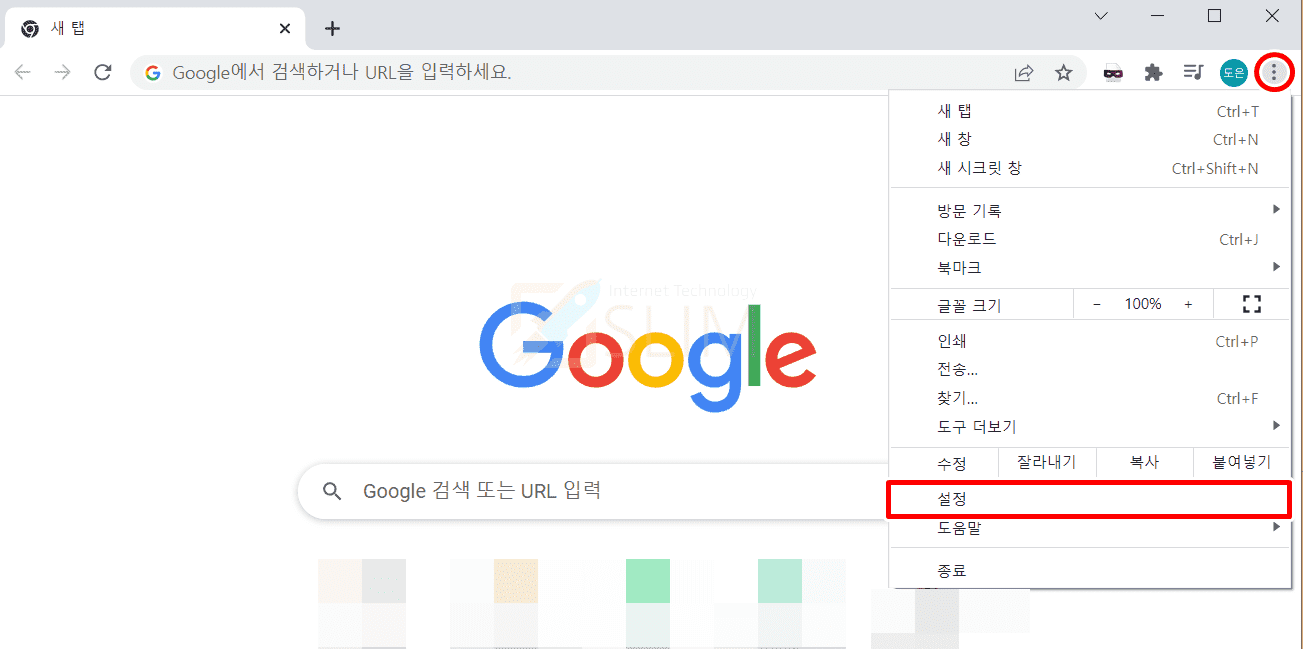1303x649 pixels.
Task: Click the share page icon in address bar
Action: coord(1024,72)
